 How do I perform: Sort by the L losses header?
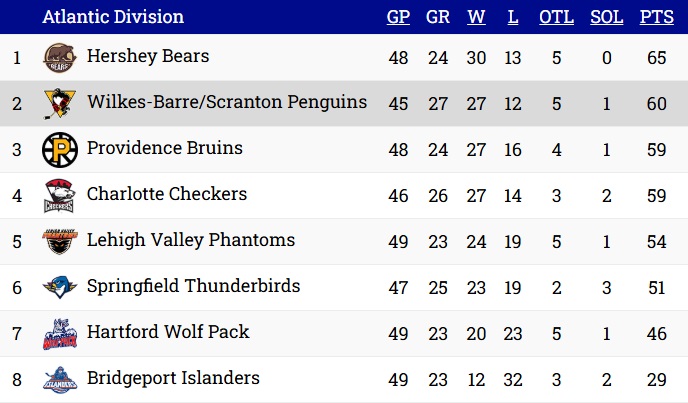(512, 17)
